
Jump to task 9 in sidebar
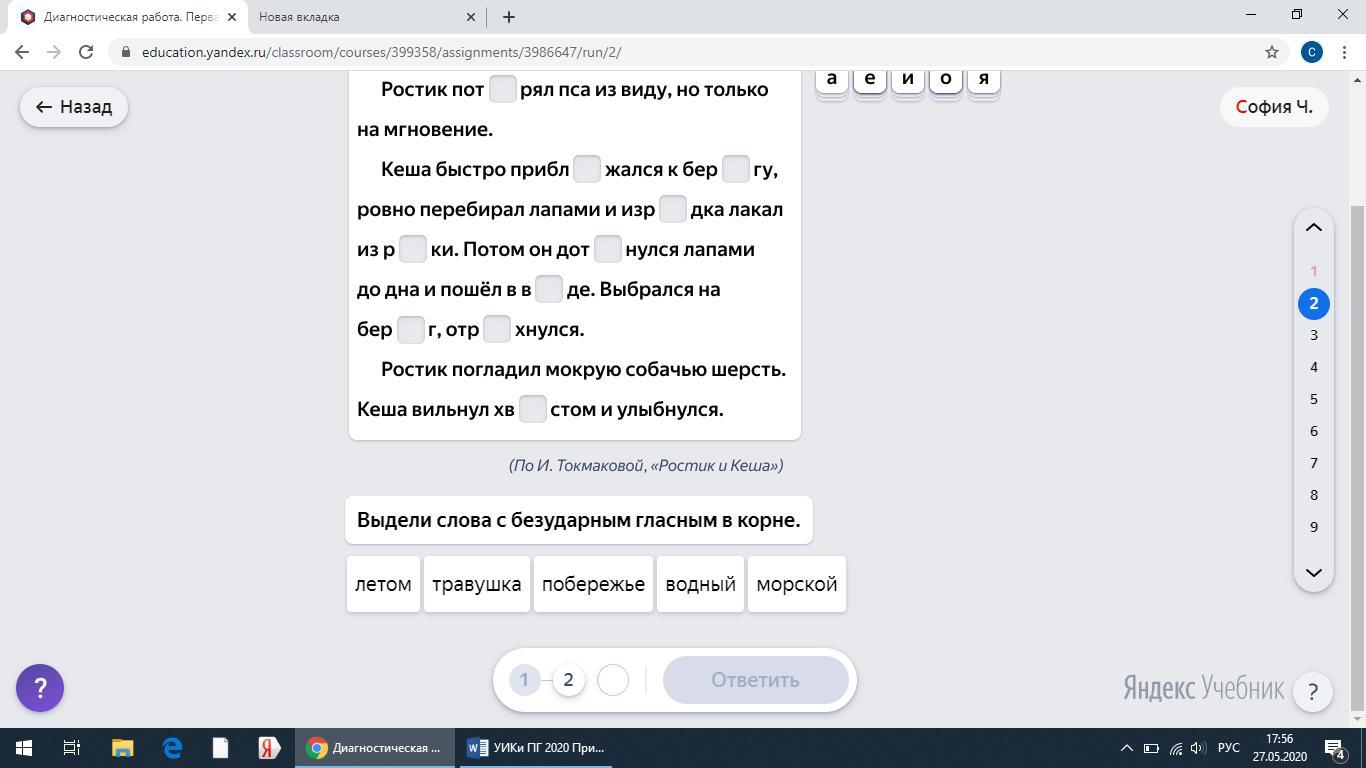pos(1314,527)
